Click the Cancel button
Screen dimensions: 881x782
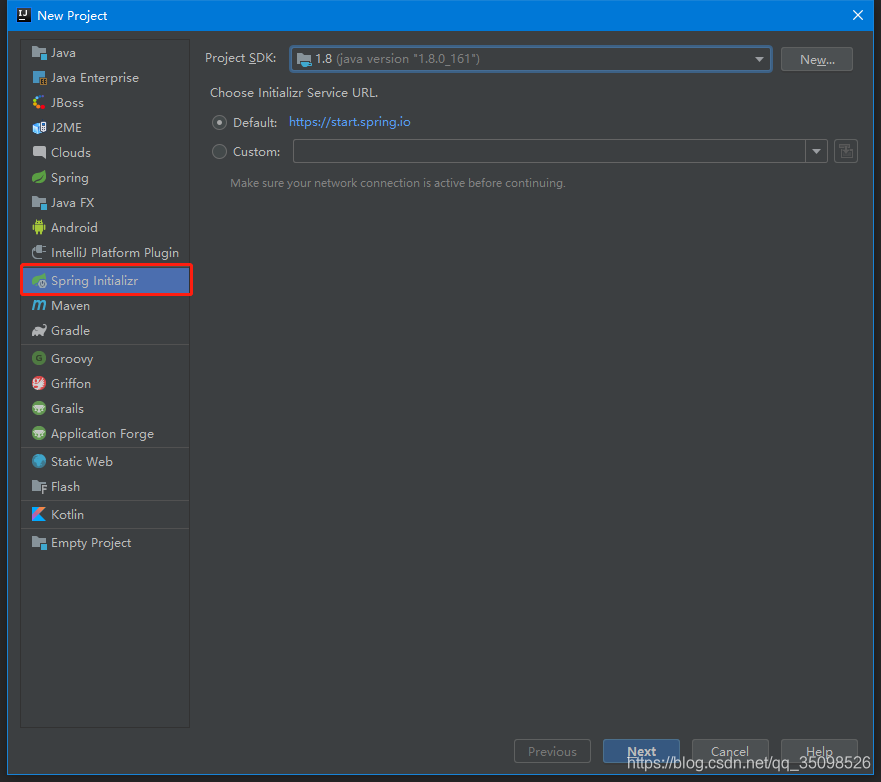click(730, 751)
